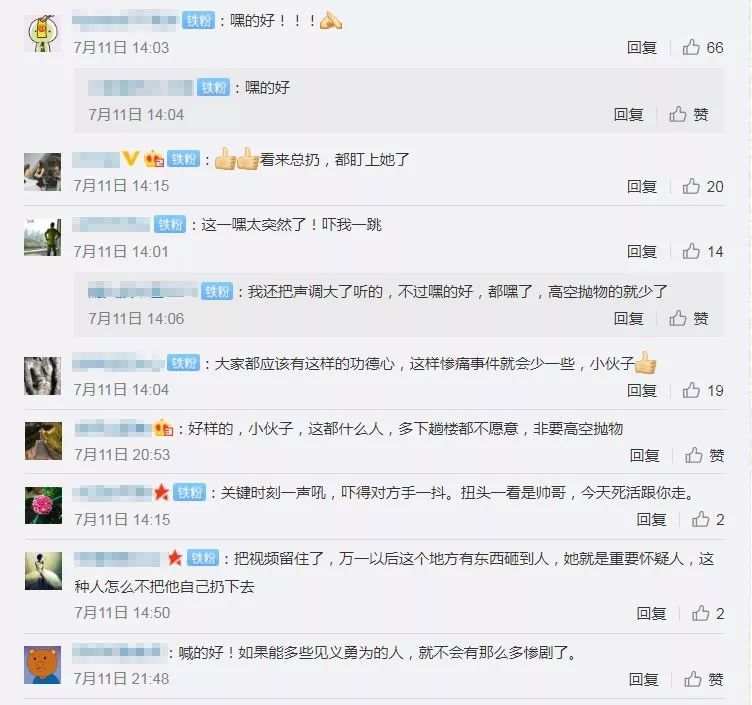Screen dimensions: 752x705
Task: Open the pink flower avatar profile
Action: click(43, 505)
